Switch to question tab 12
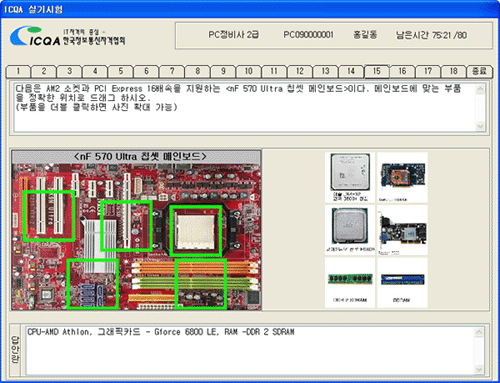Screen dimensions: 500x383 pos(300,71)
